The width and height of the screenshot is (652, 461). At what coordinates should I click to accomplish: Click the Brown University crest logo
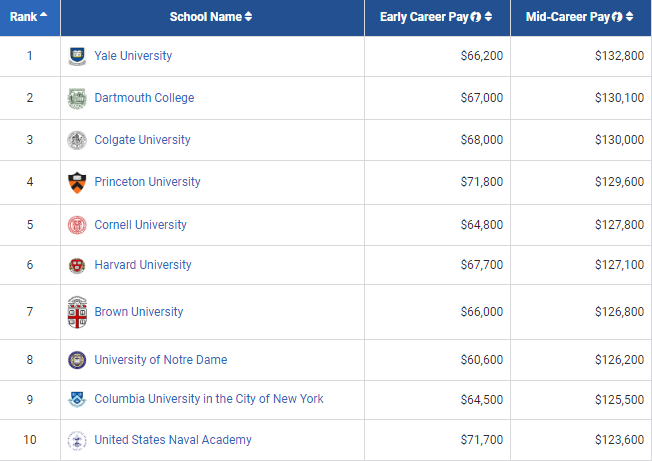pos(77,312)
